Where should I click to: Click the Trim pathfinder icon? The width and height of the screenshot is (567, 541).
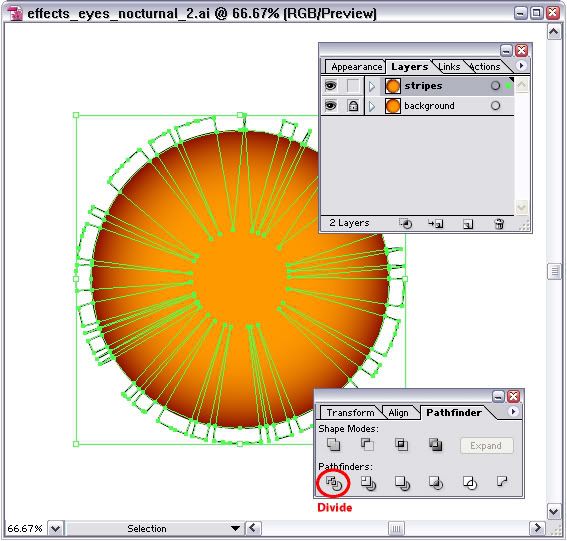[368, 483]
